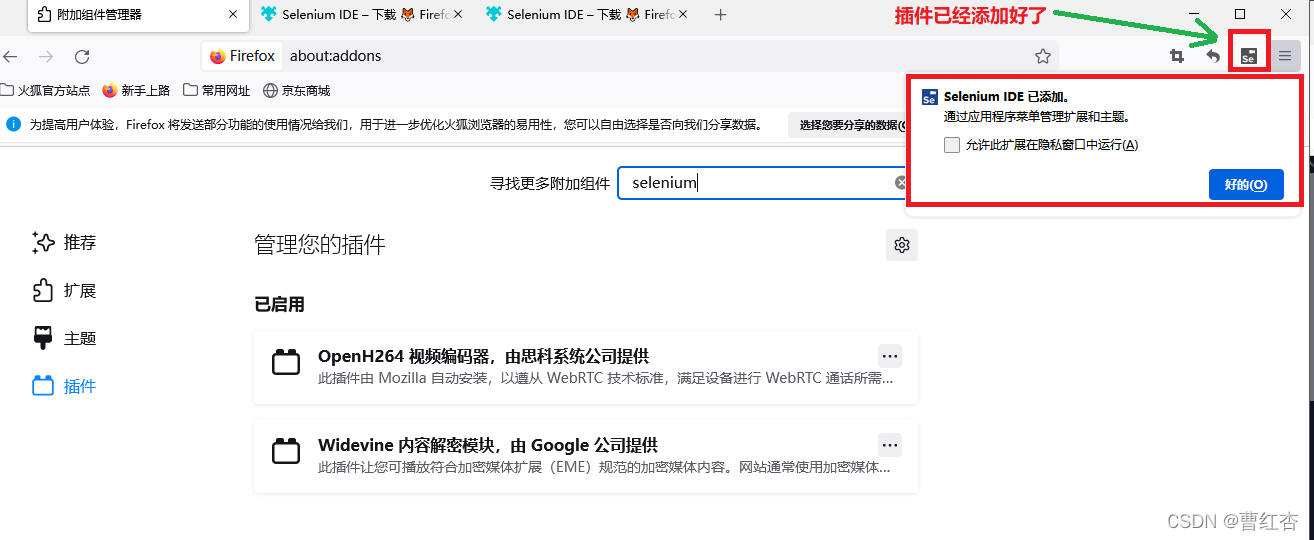Image resolution: width=1314 pixels, height=540 pixels.
Task: Click the Widevine 内容解密模块 plugin card
Action: [586, 457]
